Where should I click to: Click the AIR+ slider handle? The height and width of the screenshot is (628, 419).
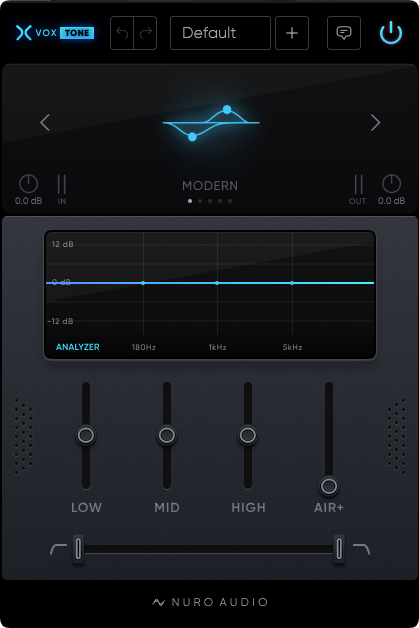coord(329,486)
